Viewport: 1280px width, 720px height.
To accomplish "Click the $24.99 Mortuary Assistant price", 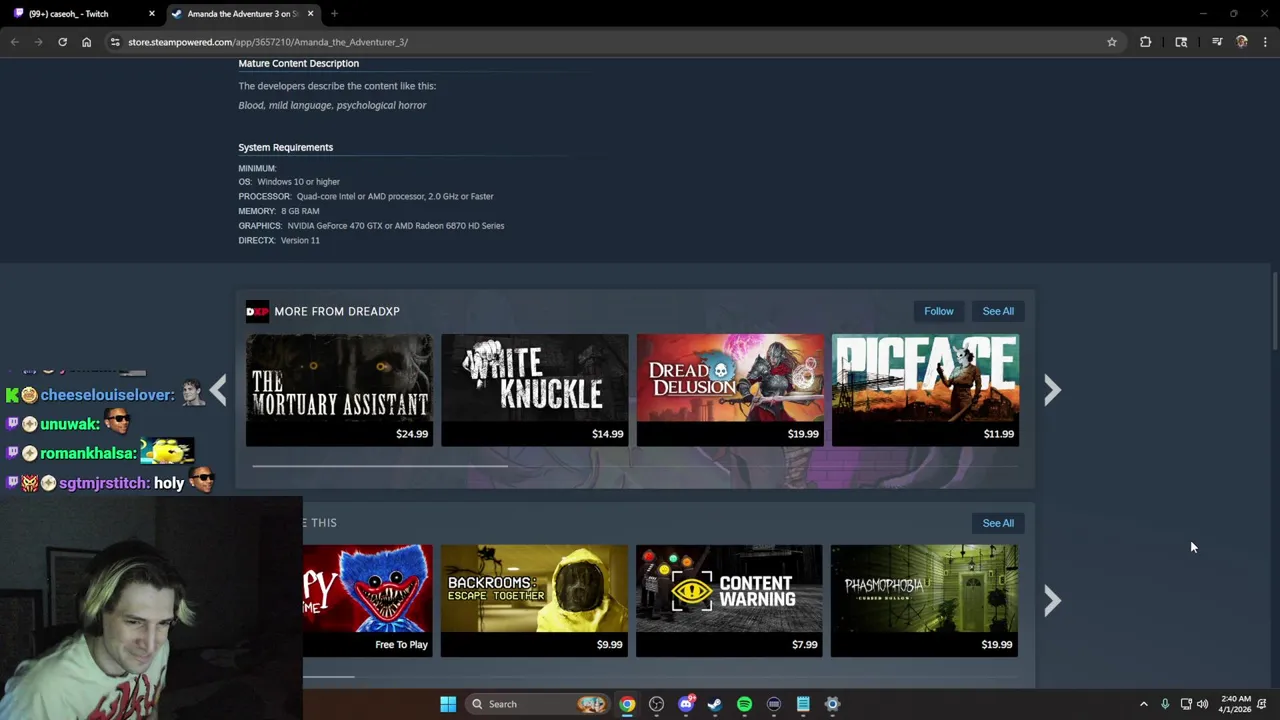I will [412, 434].
